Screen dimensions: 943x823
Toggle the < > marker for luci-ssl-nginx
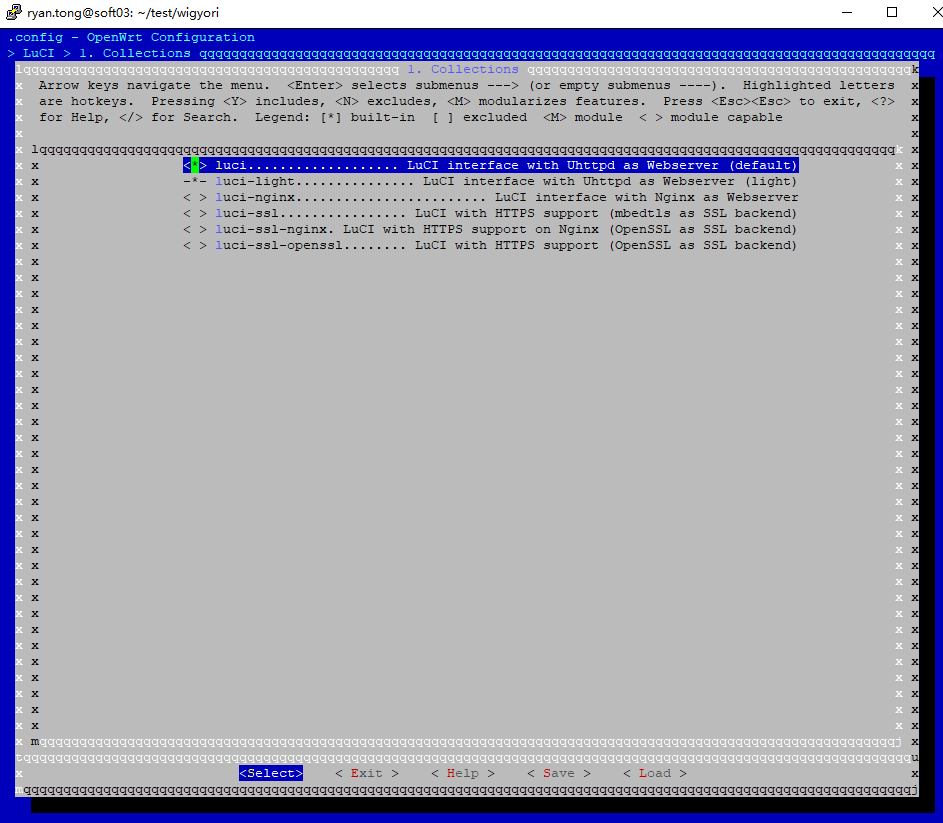195,229
